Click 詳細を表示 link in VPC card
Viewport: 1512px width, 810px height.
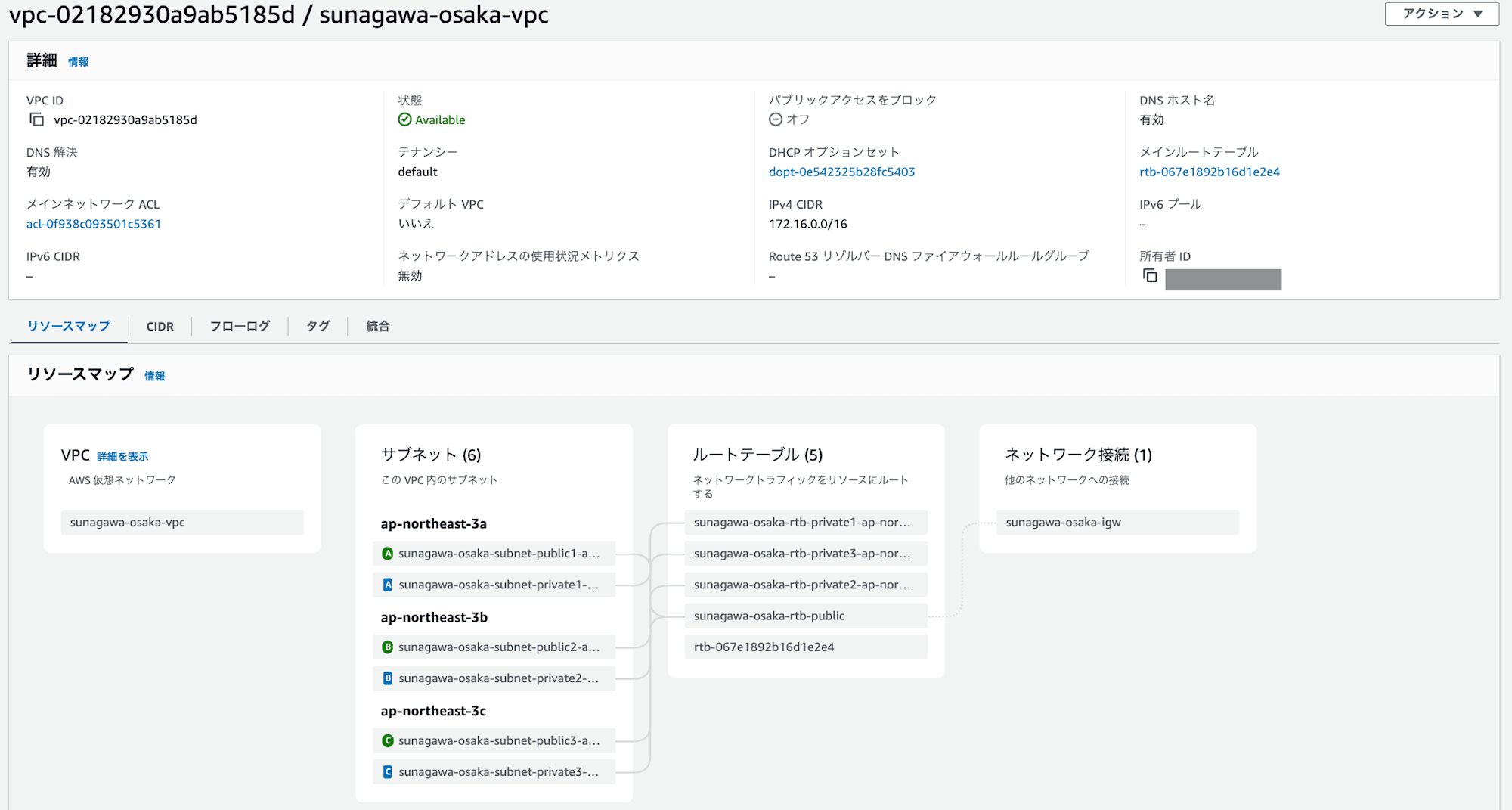click(122, 456)
